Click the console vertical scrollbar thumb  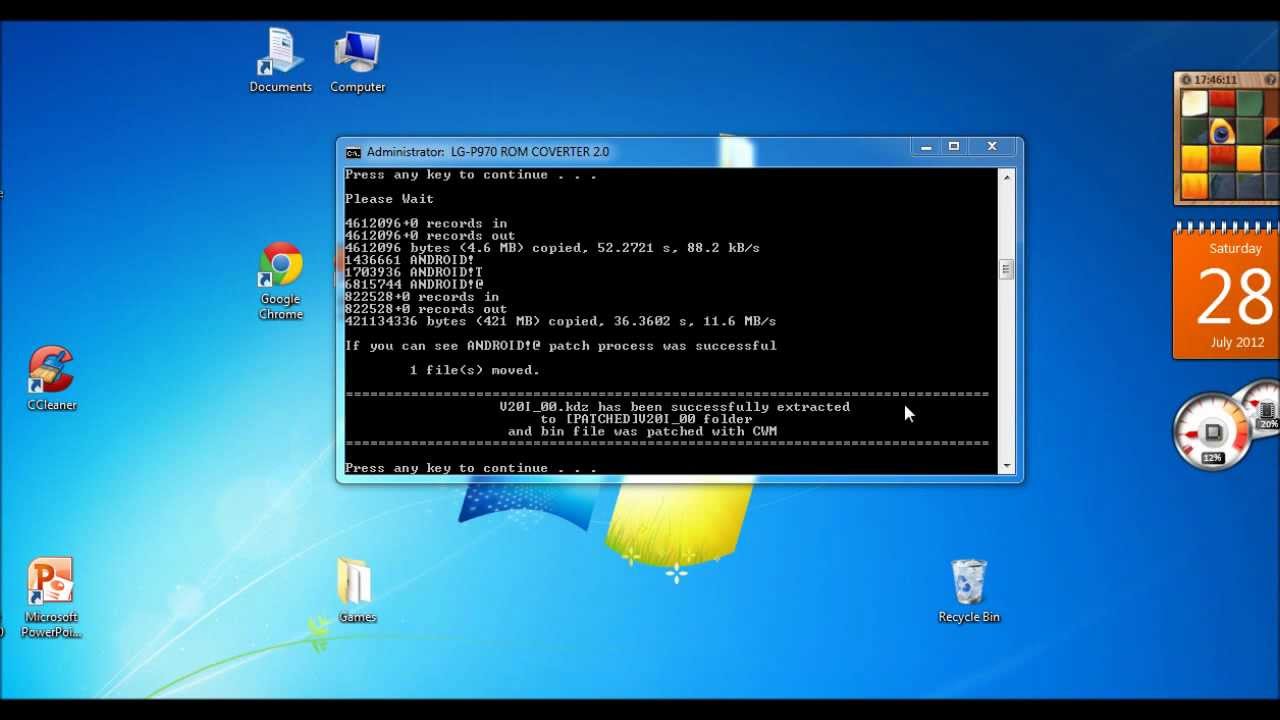[x=1007, y=269]
